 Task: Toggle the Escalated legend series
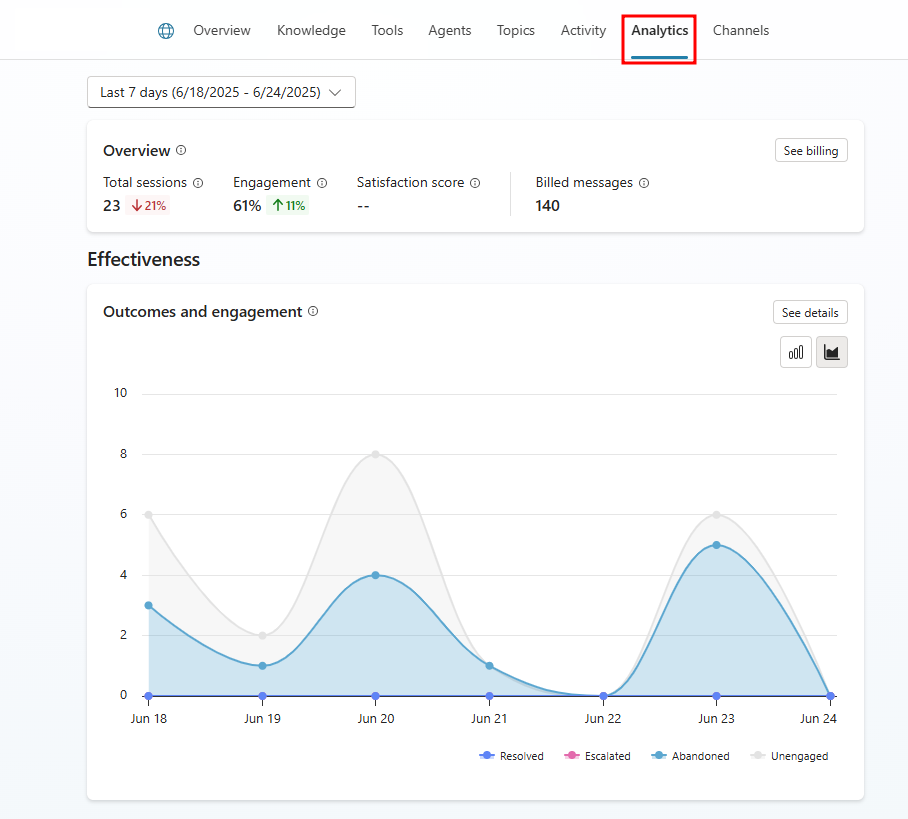pyautogui.click(x=597, y=756)
